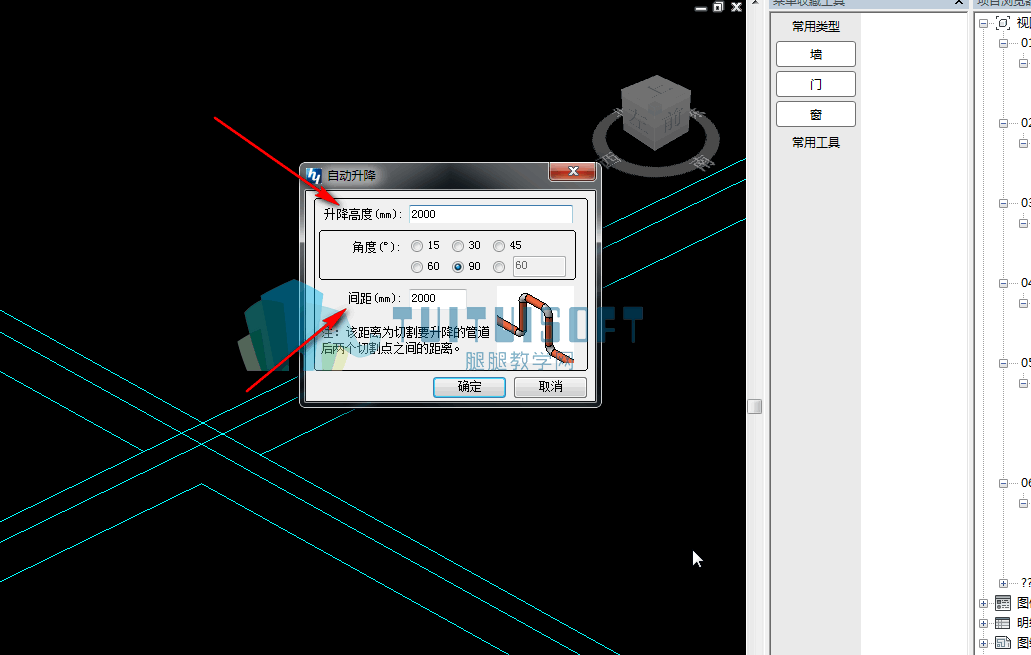Click the note text starting with 注：该距离
1031x655 pixels.
click(x=405, y=340)
